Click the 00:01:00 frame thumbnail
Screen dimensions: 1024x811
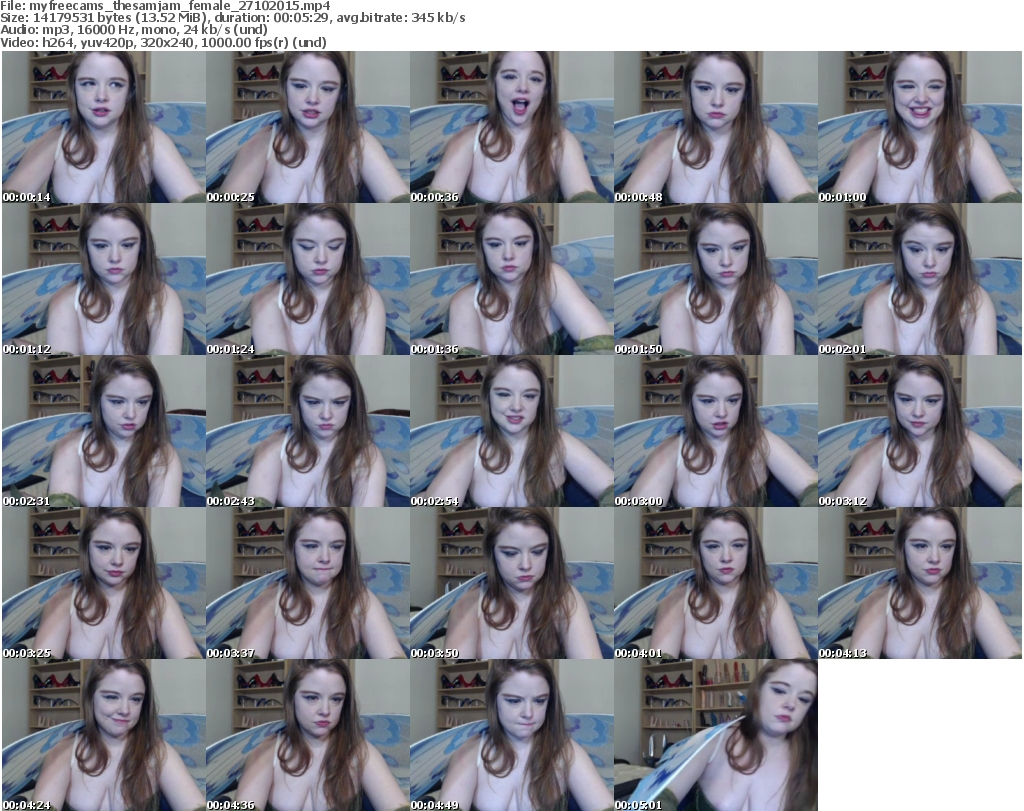[920, 127]
